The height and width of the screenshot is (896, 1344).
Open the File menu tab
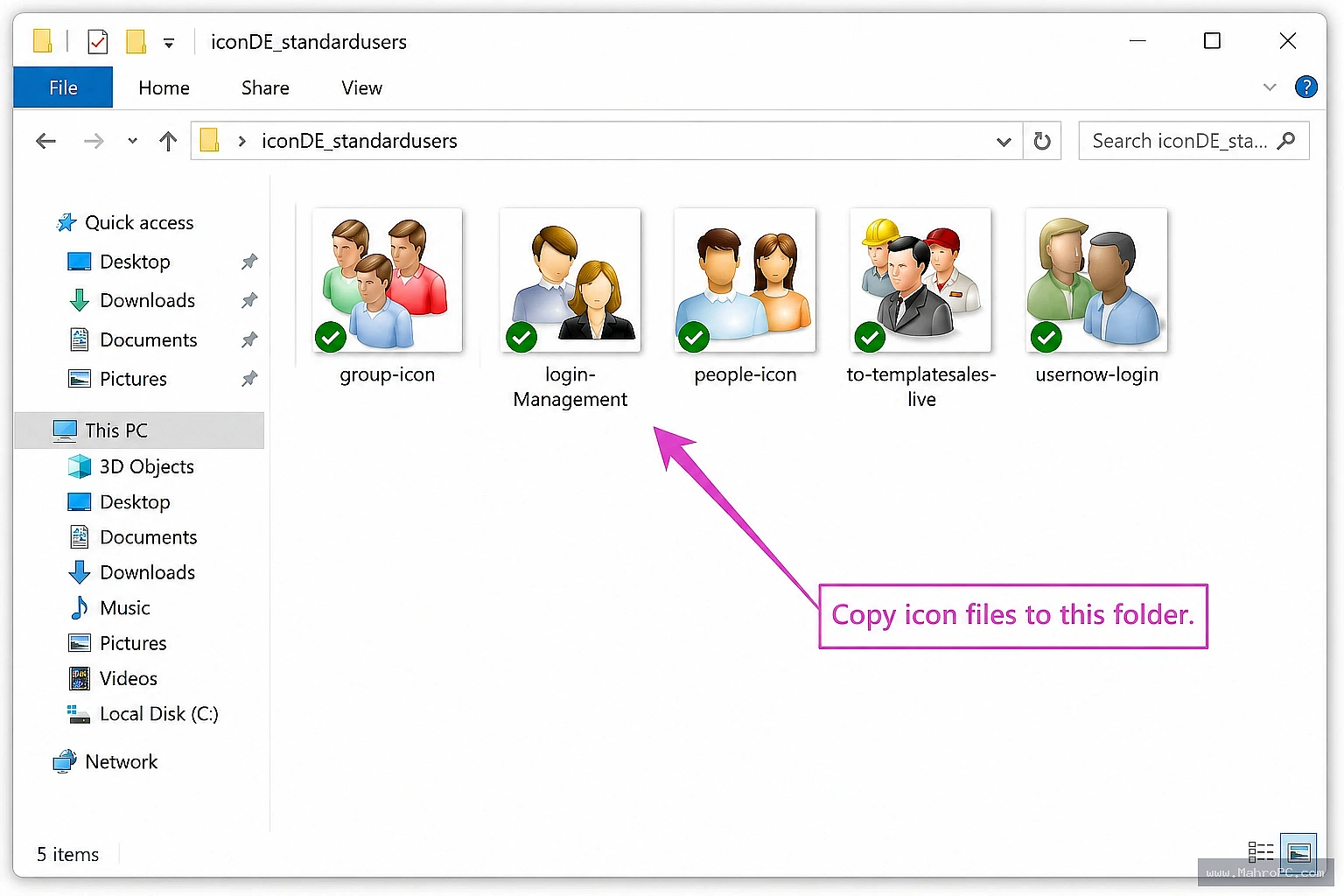click(63, 87)
